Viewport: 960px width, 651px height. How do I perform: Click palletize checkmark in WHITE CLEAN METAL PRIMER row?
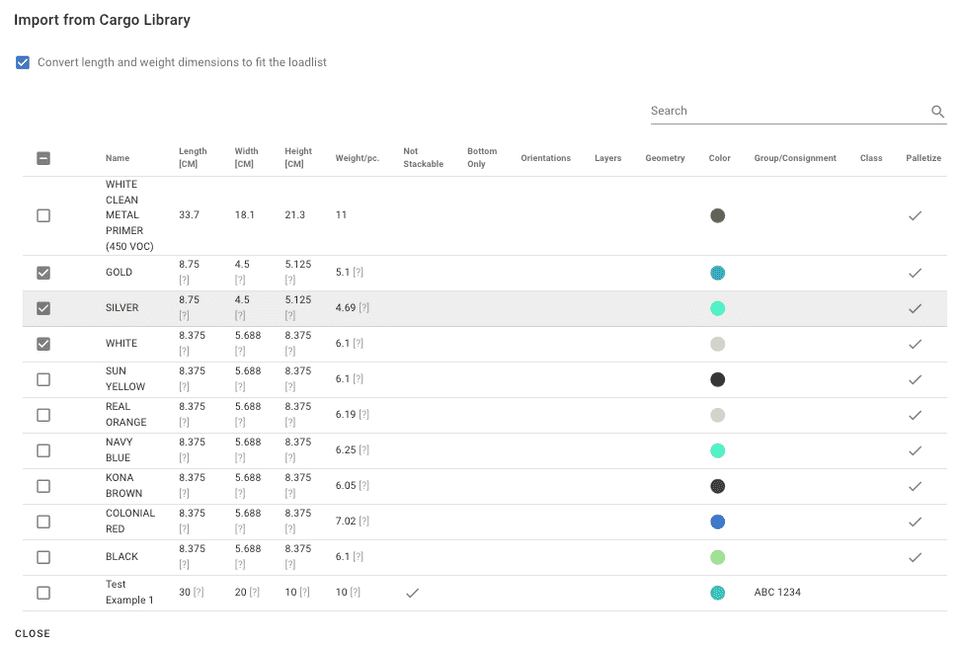[x=914, y=216]
